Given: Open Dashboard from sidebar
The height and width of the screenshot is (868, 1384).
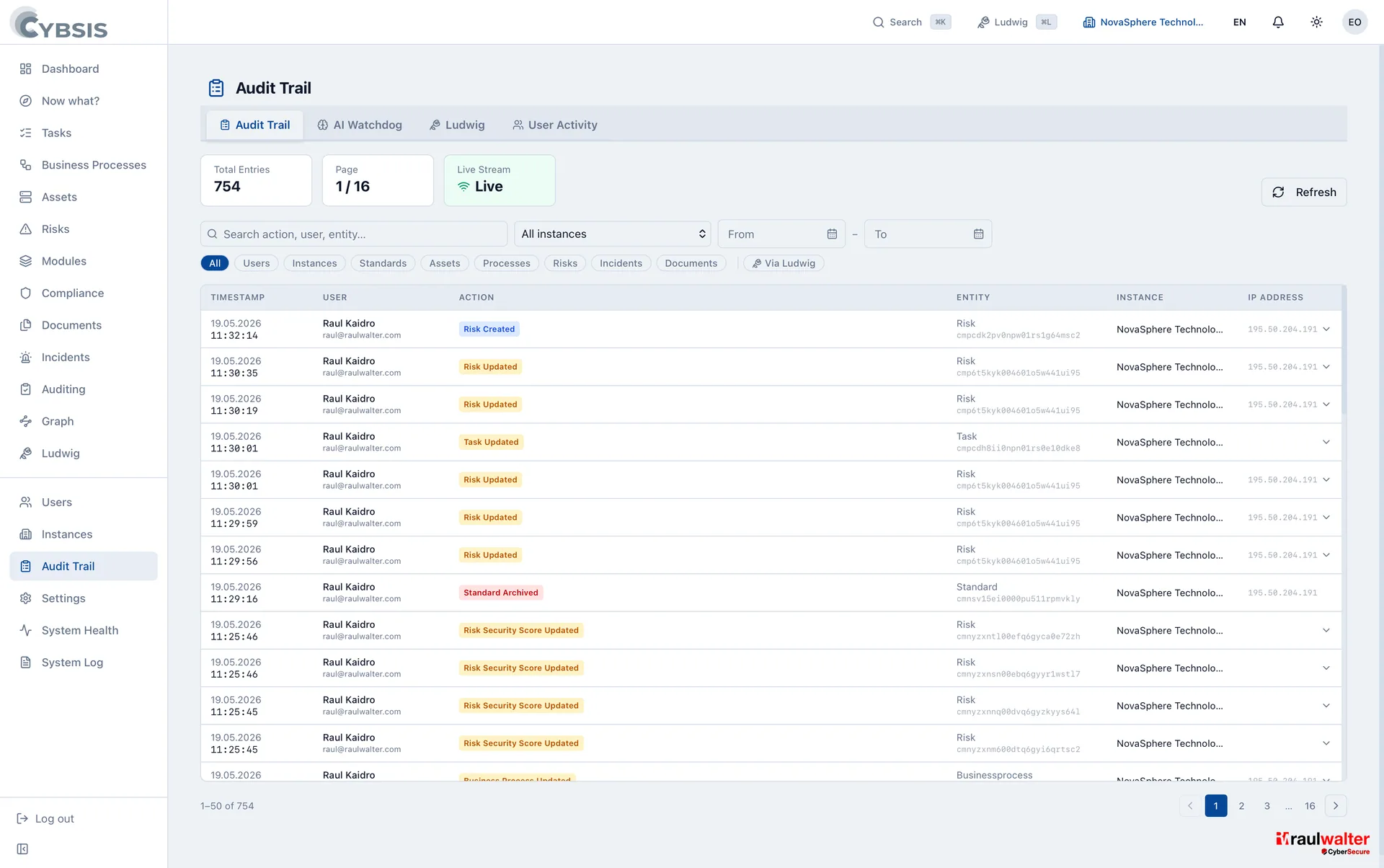Looking at the screenshot, I should [84, 69].
